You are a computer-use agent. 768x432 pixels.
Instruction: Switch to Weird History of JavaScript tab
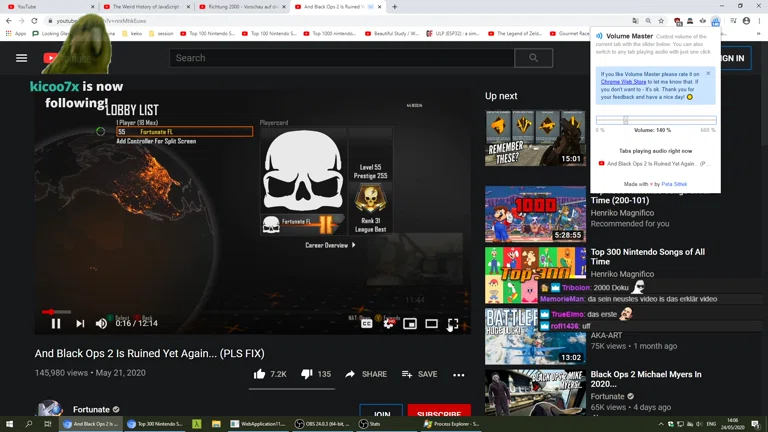tap(146, 7)
